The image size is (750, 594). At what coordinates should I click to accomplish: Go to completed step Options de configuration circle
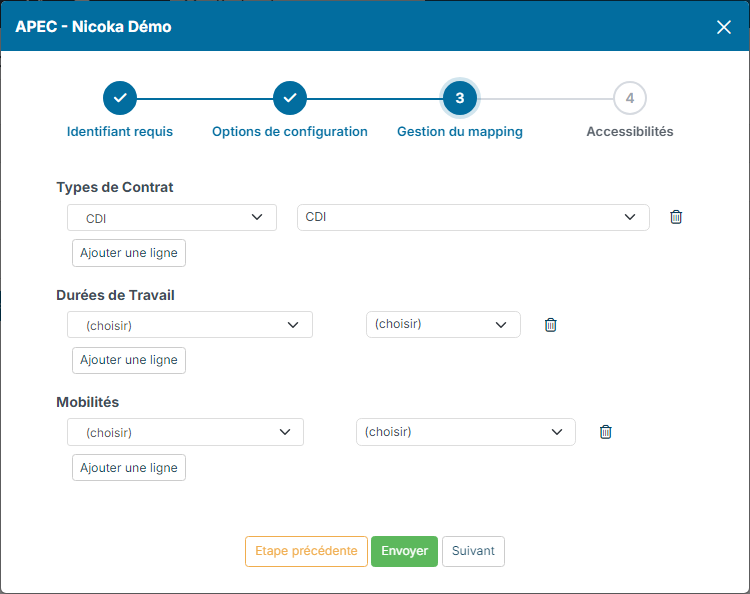coord(290,98)
